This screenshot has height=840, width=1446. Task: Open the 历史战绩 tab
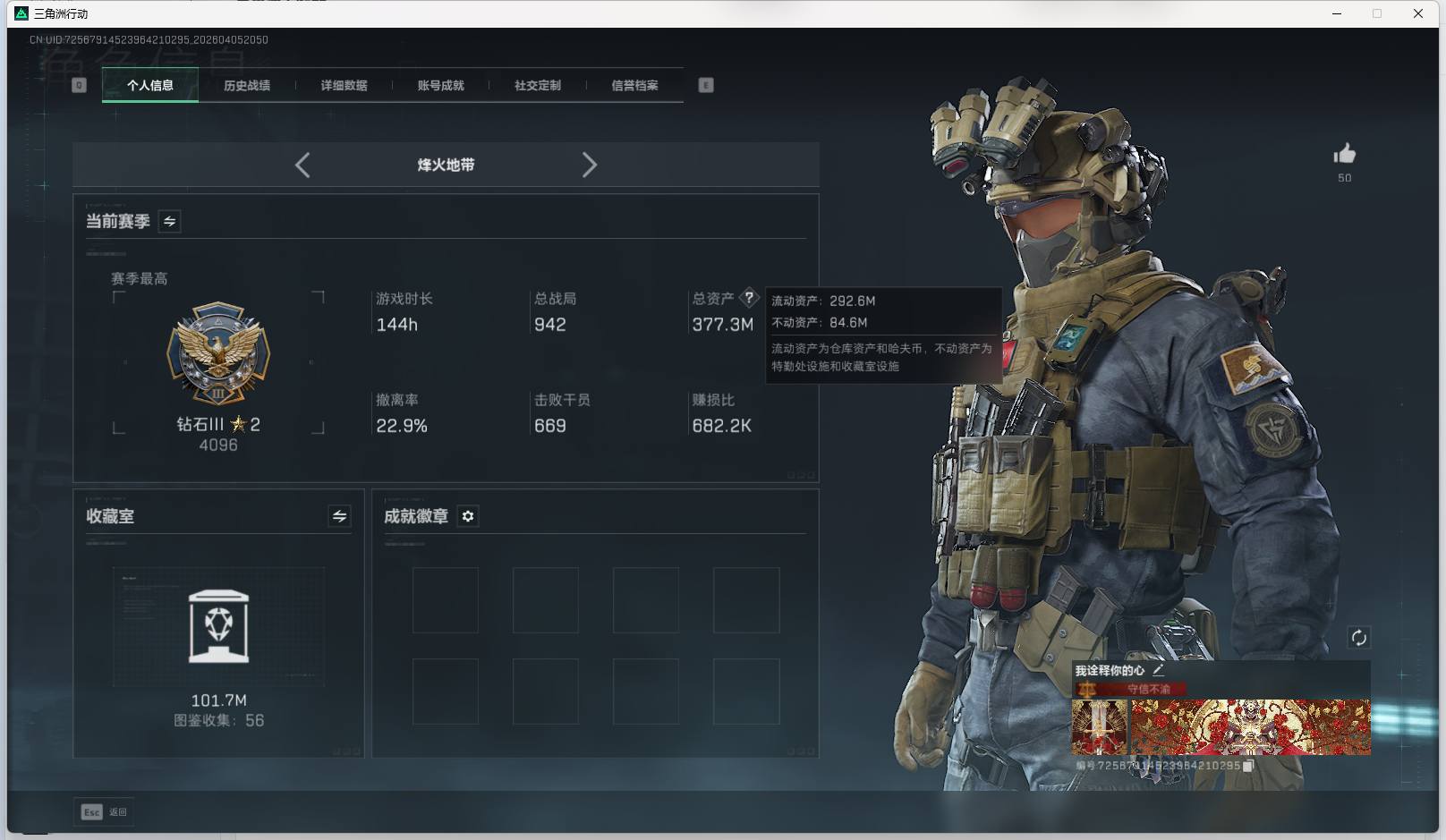click(247, 85)
